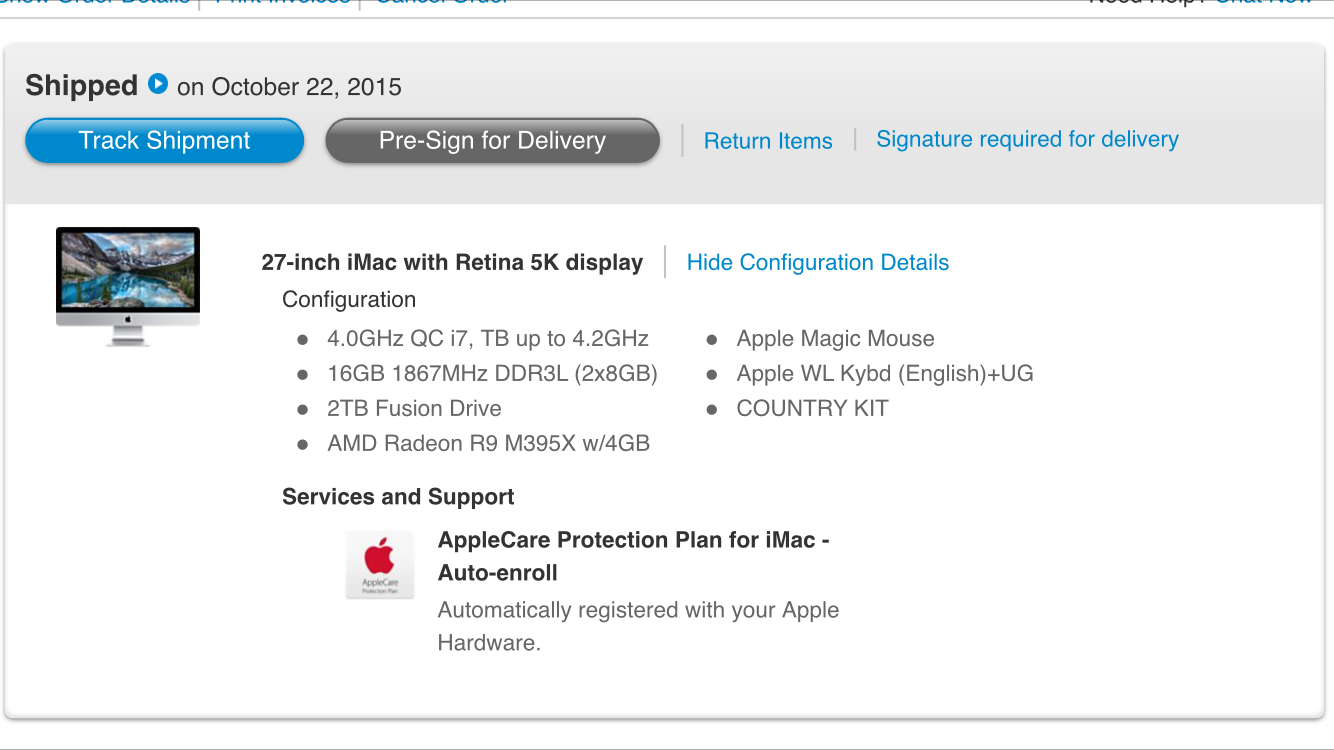Select the COUNTRY KIT item
This screenshot has width=1334, height=750.
click(x=812, y=409)
